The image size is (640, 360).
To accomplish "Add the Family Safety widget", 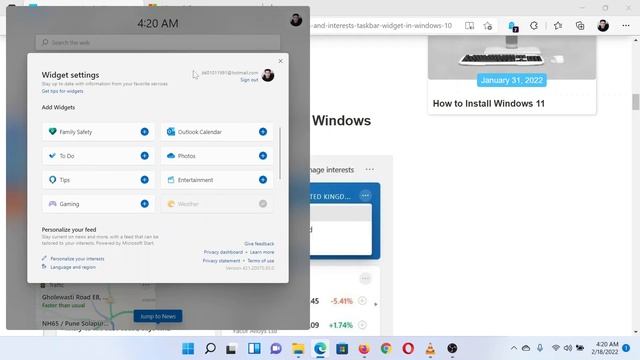I will (144, 131).
